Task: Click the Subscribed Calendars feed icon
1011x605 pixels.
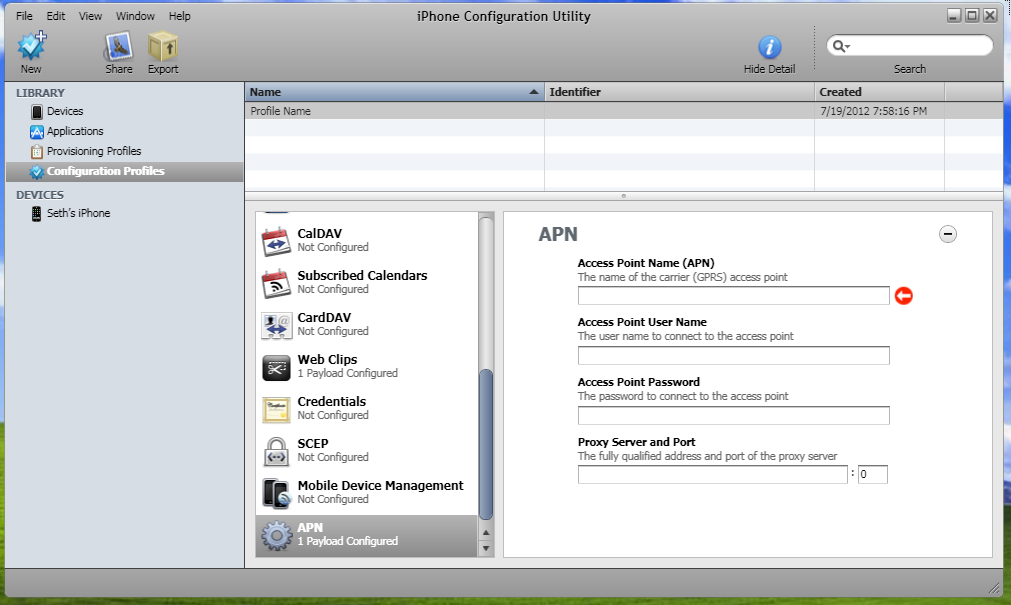Action: (x=277, y=283)
